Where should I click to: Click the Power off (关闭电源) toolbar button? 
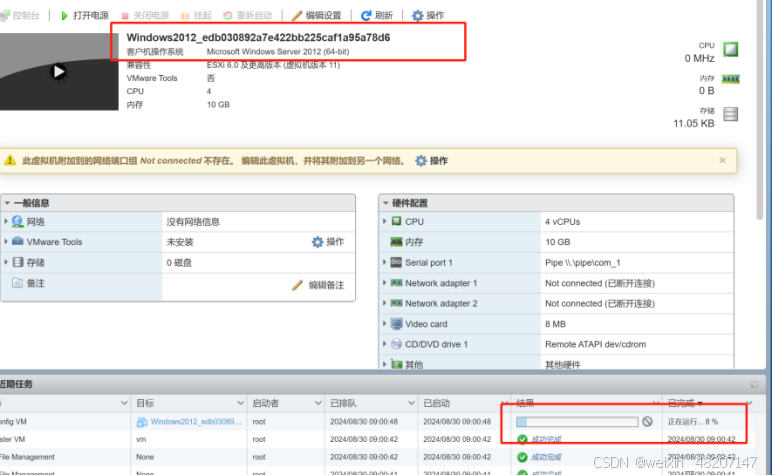coord(145,15)
